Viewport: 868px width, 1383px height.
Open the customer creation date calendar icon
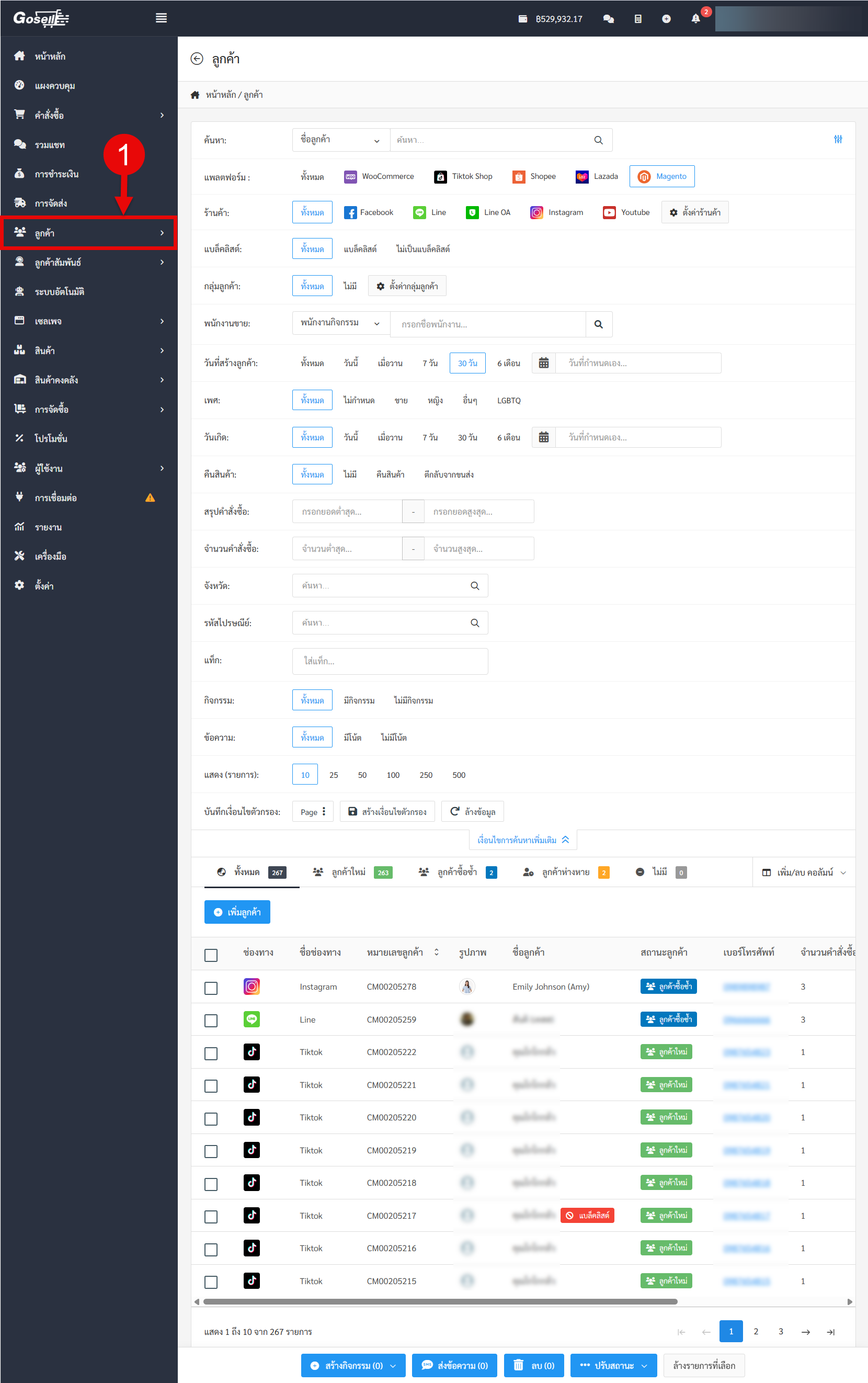pos(543,364)
